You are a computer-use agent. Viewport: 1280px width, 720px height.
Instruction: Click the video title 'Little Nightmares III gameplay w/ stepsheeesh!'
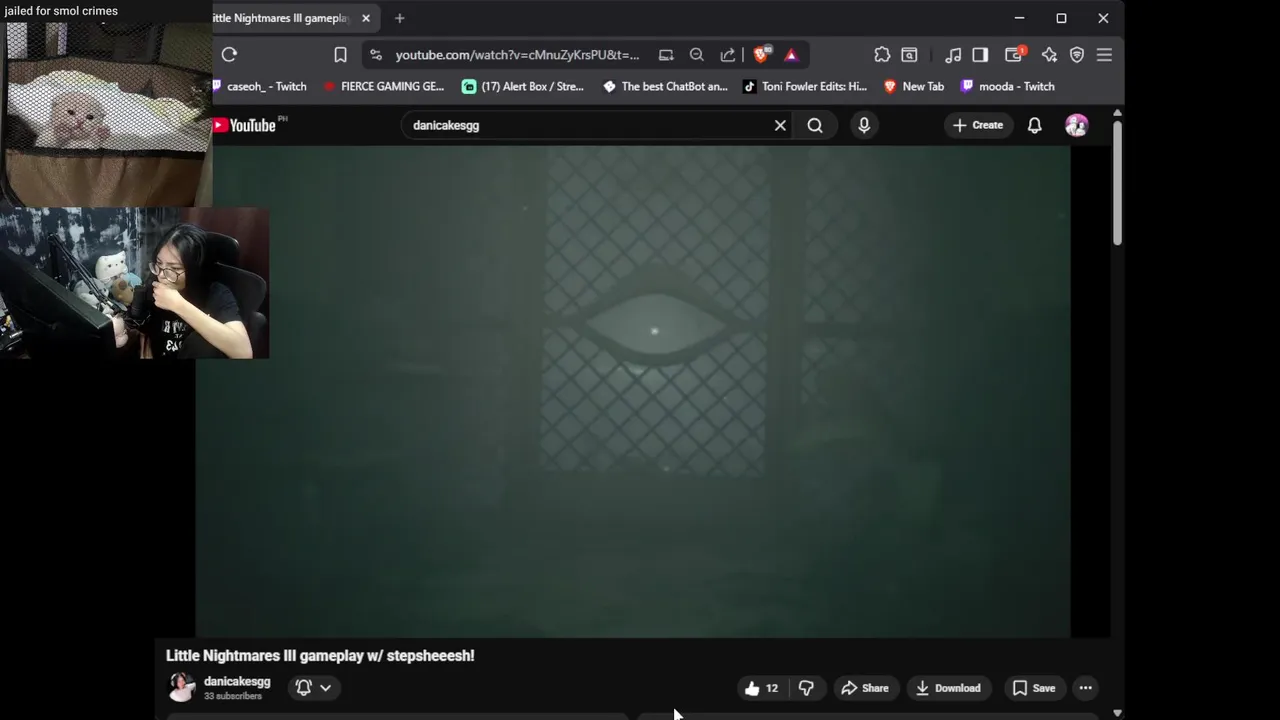pyautogui.click(x=320, y=656)
